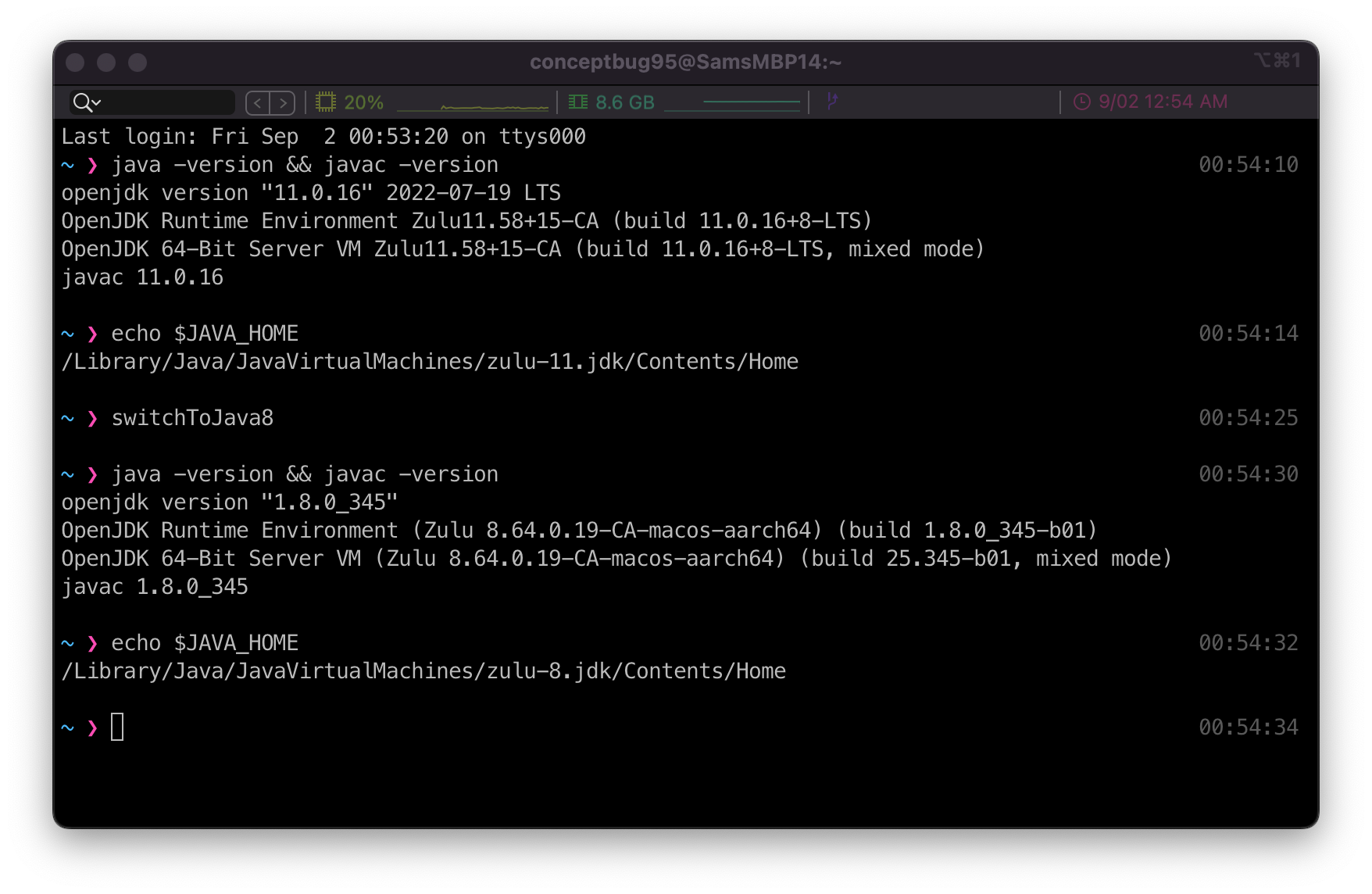Click the first java -version && javac -version command

point(305,165)
